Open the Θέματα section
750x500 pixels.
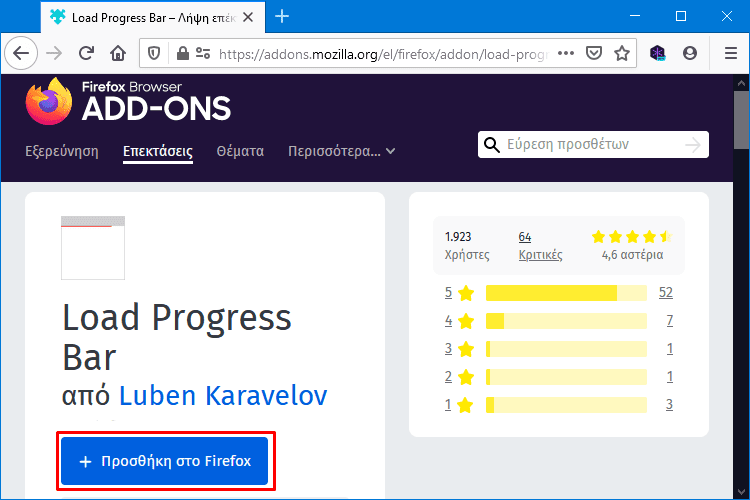click(x=240, y=151)
